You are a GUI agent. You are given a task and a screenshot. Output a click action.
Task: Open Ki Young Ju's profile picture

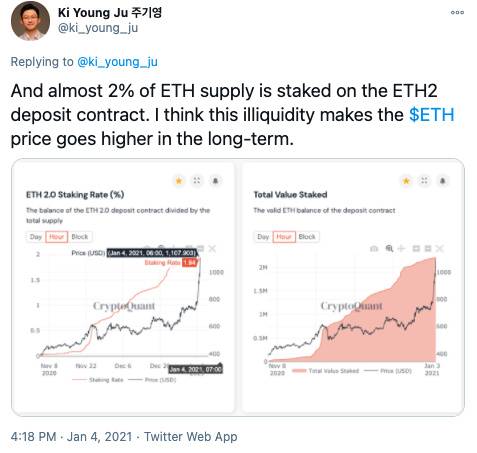coord(30,21)
